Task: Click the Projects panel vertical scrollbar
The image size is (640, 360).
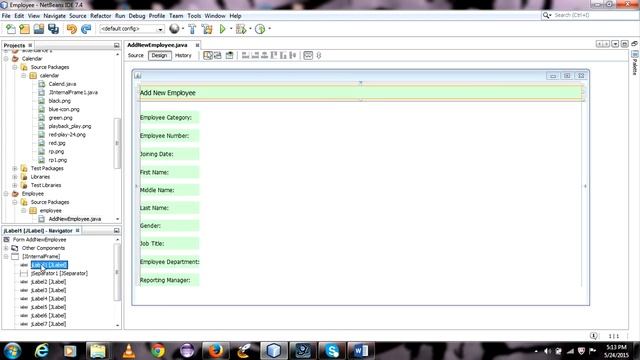Action: [117, 143]
